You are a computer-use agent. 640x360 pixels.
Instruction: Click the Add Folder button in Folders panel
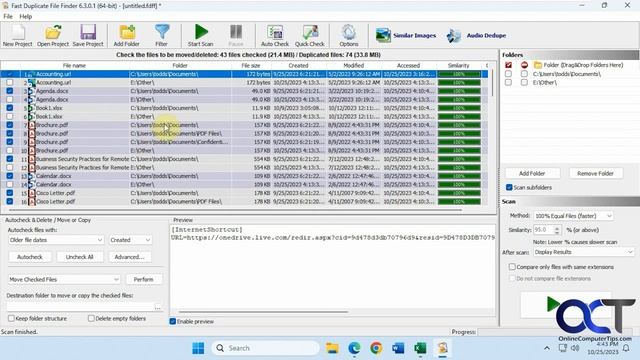(x=532, y=173)
